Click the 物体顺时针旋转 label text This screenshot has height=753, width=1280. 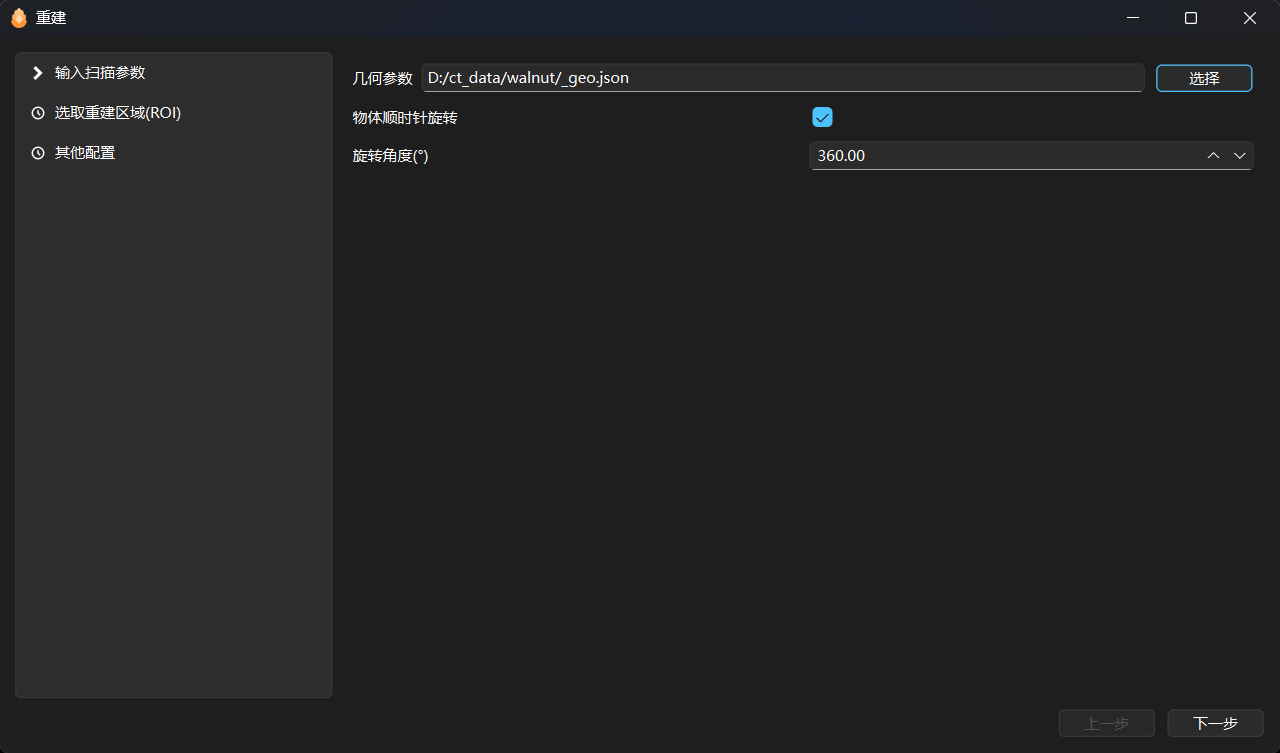point(405,117)
